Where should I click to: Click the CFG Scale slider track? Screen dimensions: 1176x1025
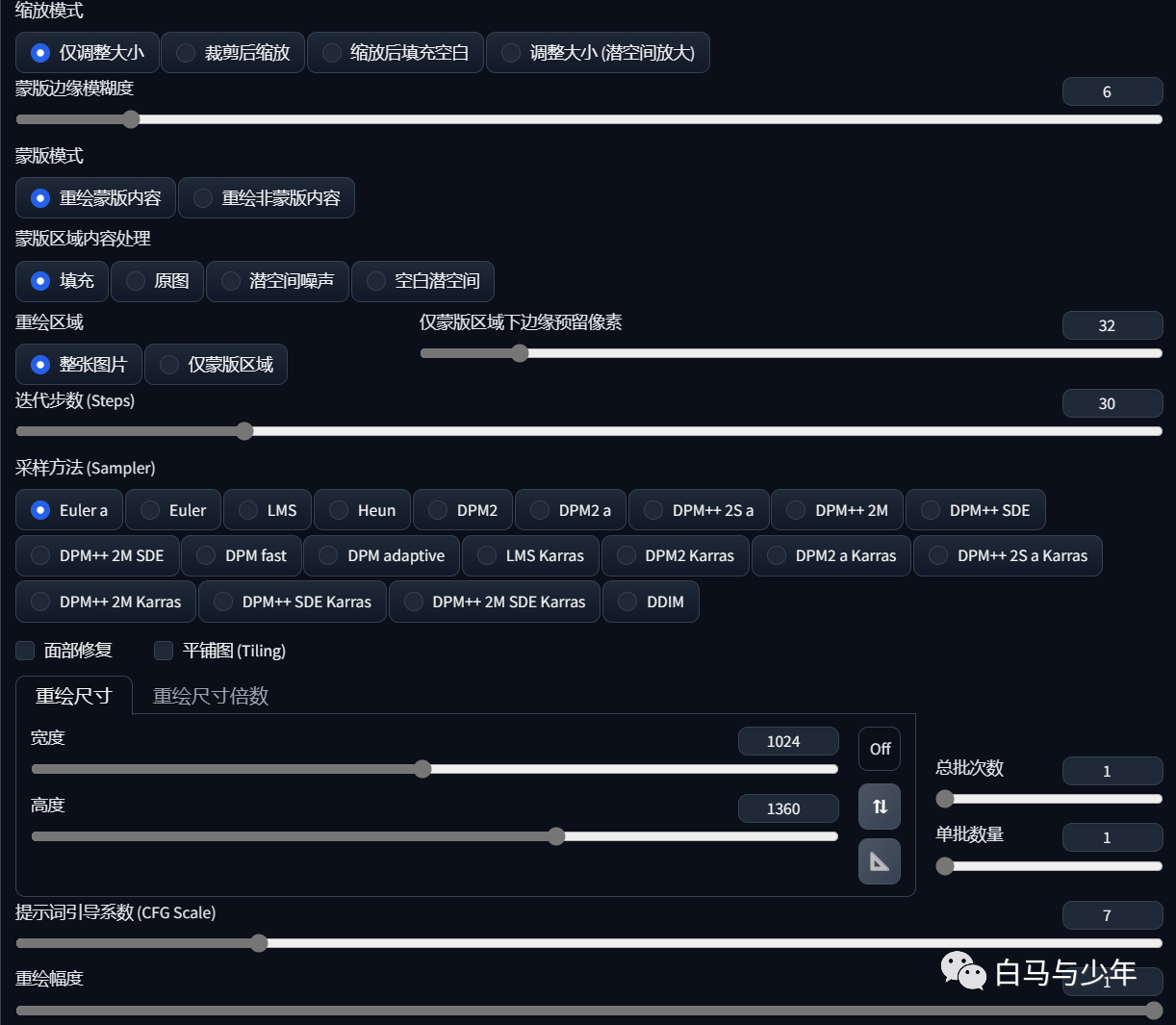(589, 943)
